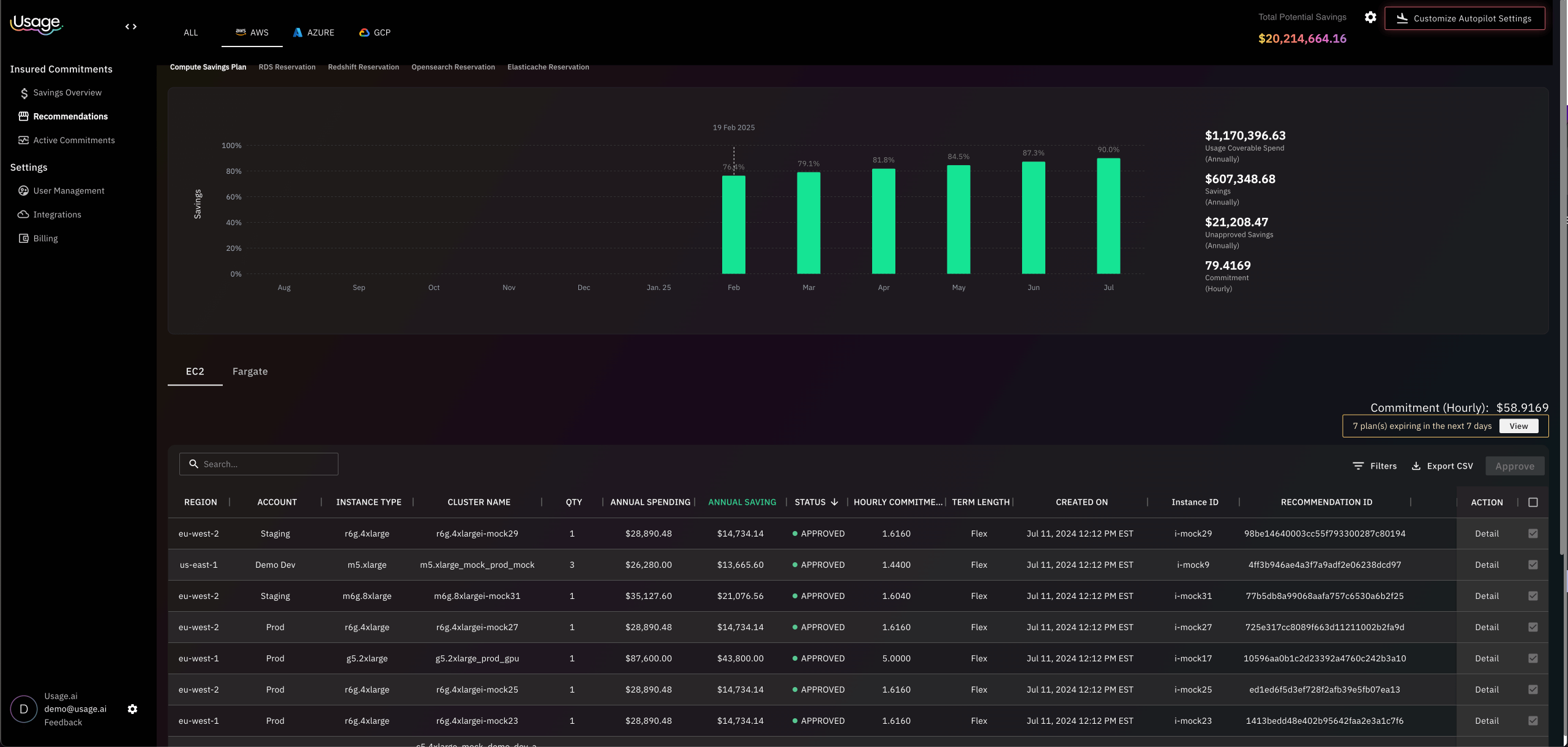Toggle the select-all checkbox in table header
Screen dimensions: 1568x747
[x=1533, y=502]
